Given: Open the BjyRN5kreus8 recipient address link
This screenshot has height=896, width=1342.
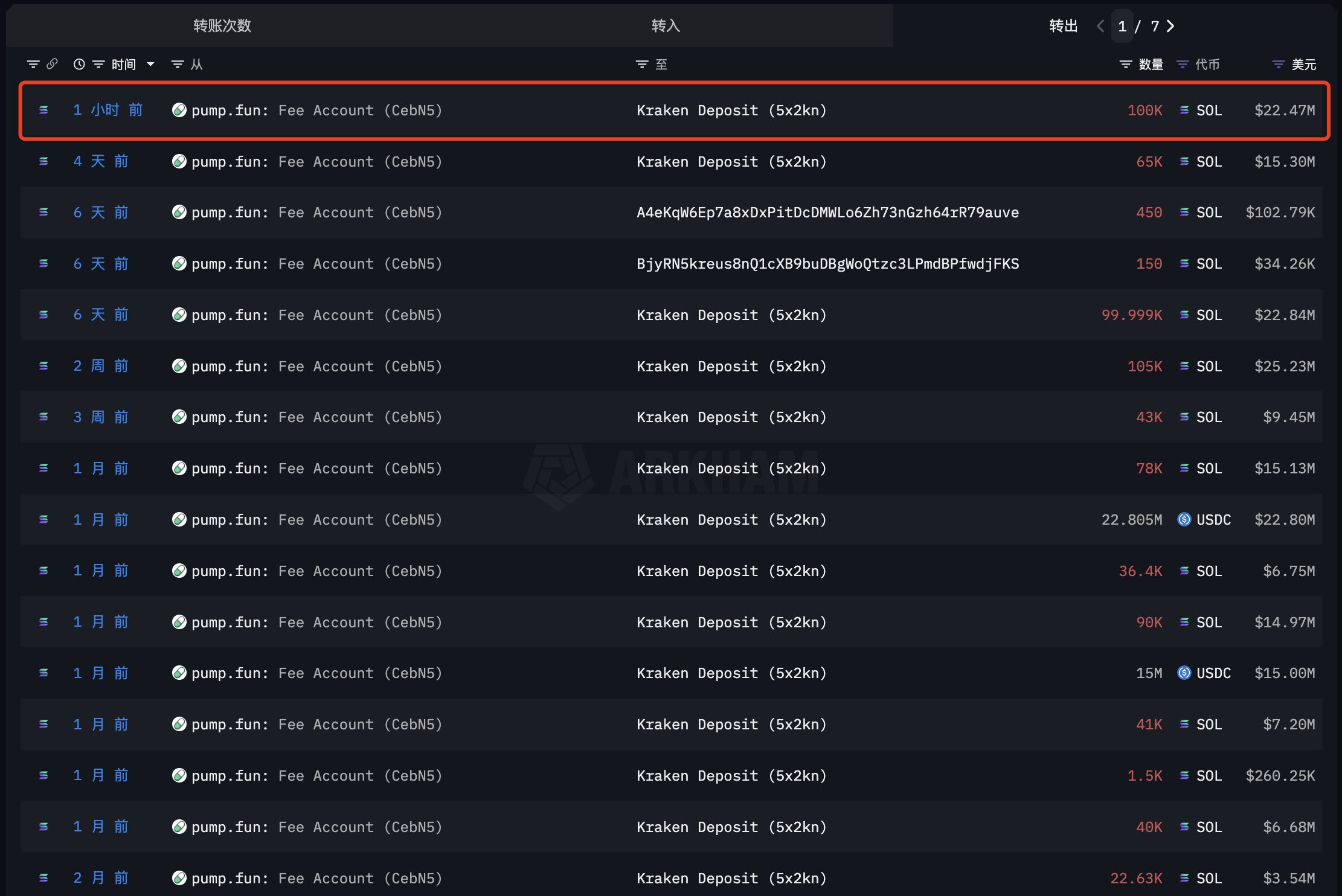Looking at the screenshot, I should click(x=827, y=264).
